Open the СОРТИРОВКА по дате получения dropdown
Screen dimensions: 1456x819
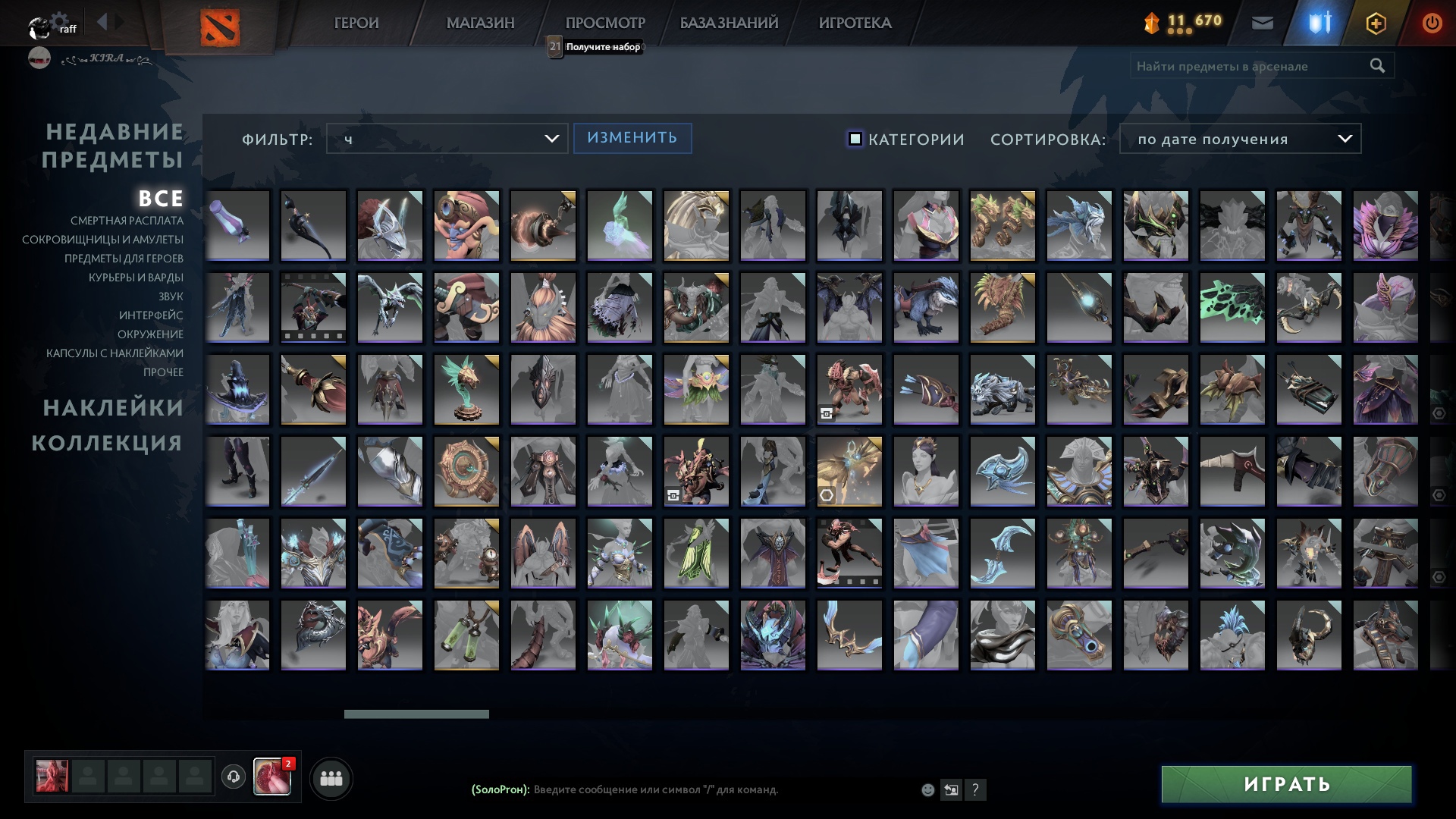[x=1240, y=139]
